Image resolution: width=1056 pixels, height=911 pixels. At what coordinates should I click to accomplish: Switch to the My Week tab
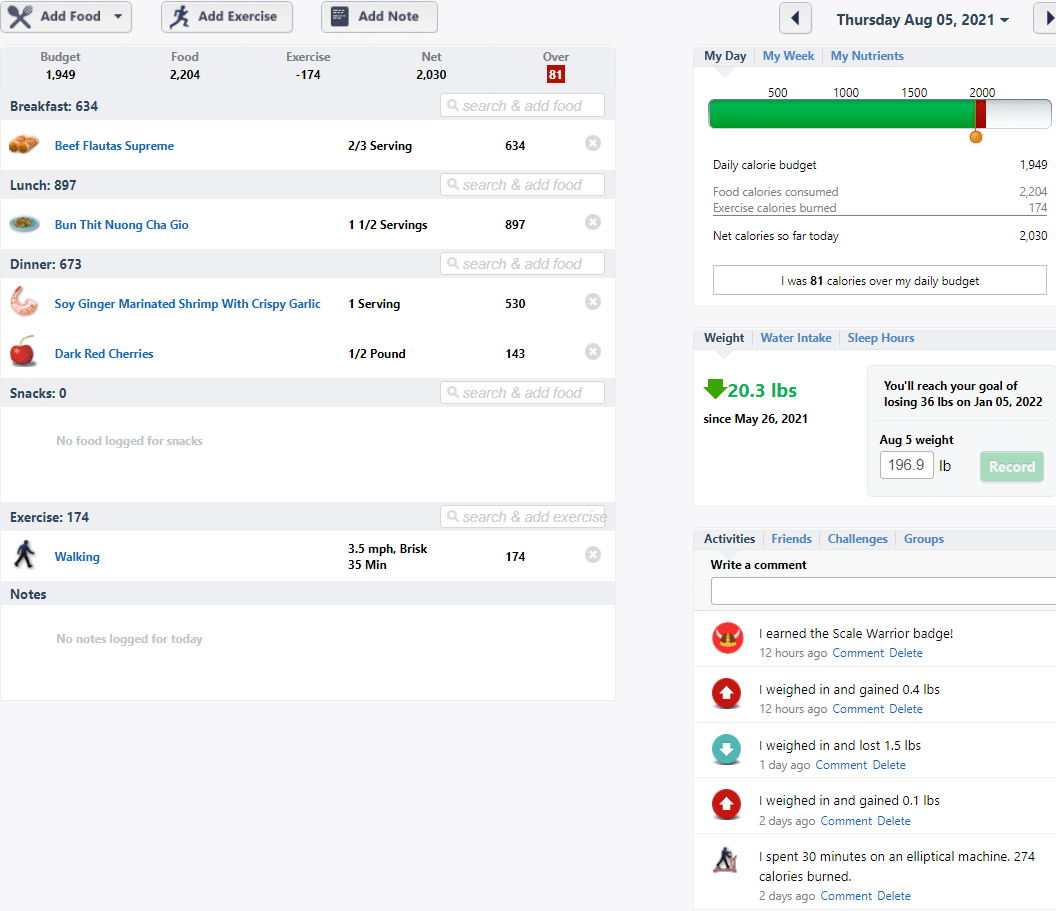[788, 56]
